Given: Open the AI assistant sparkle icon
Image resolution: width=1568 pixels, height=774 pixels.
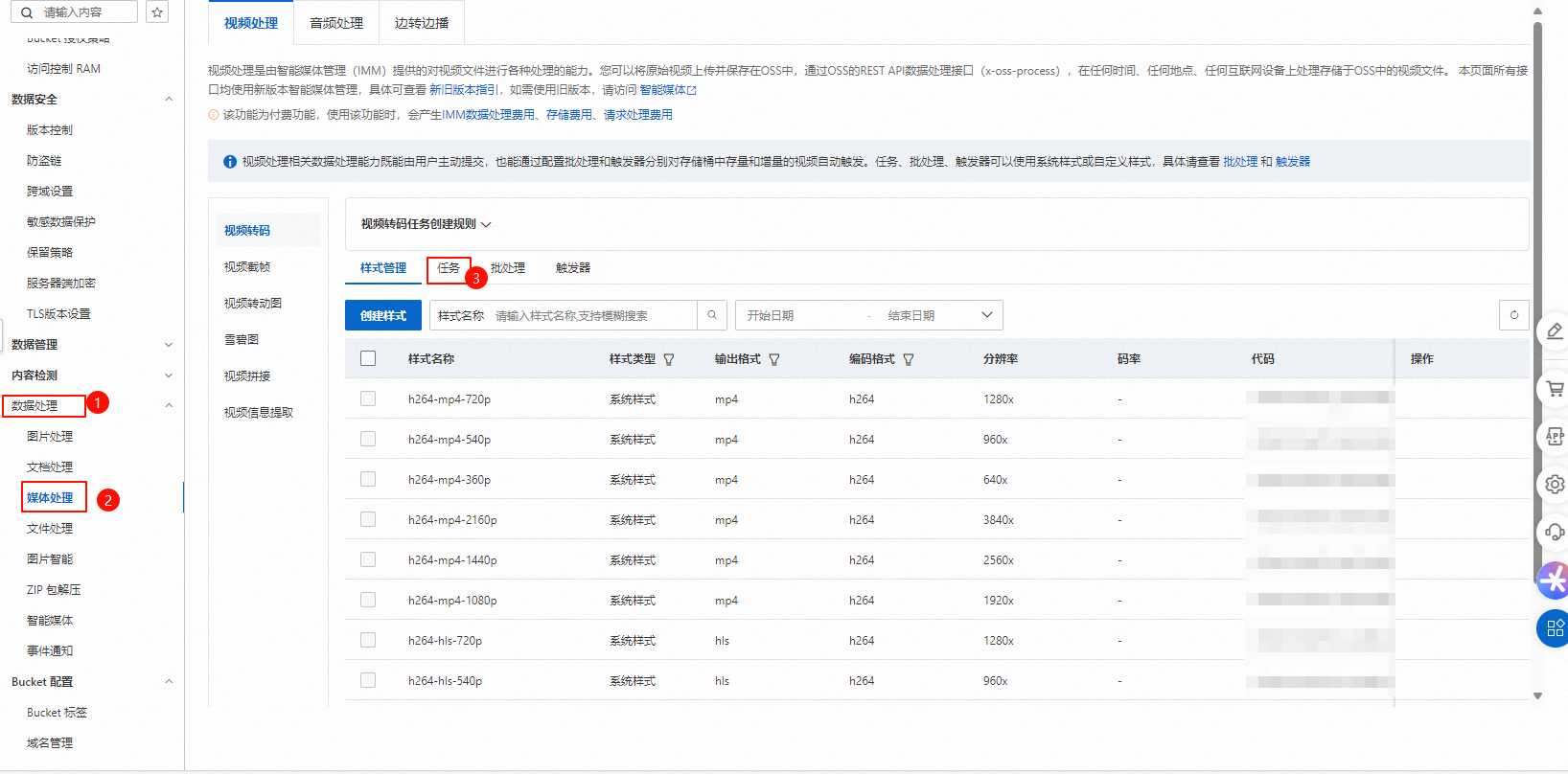Looking at the screenshot, I should (x=1554, y=580).
